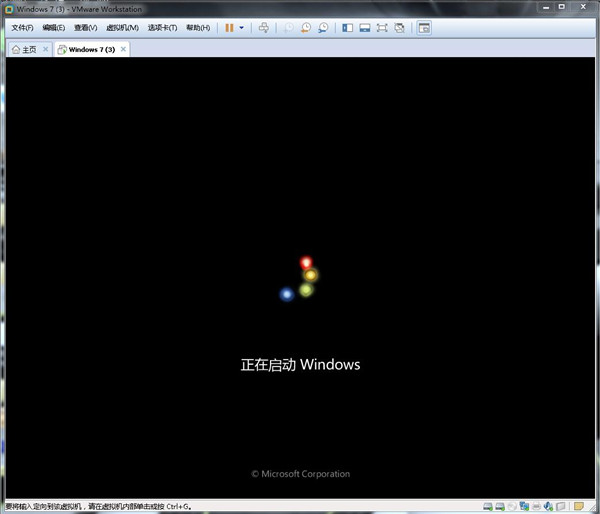Click the CD/DVD drive status icon
Screen dimensions: 600x514
[x=512, y=507]
